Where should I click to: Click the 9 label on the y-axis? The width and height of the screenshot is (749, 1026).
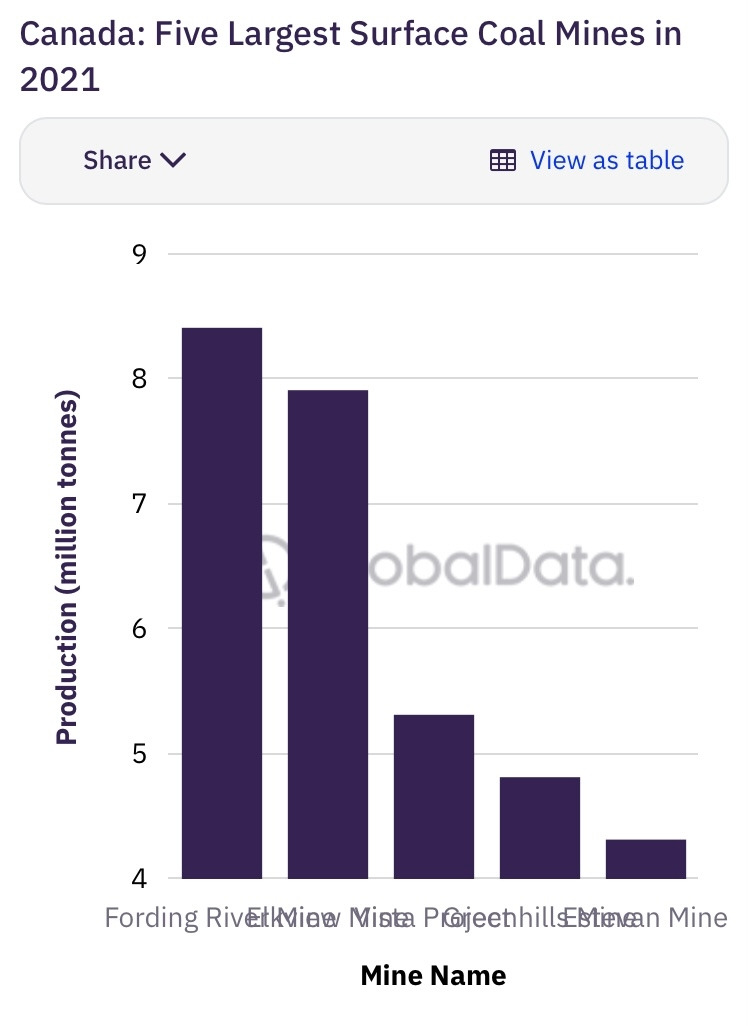pos(139,254)
